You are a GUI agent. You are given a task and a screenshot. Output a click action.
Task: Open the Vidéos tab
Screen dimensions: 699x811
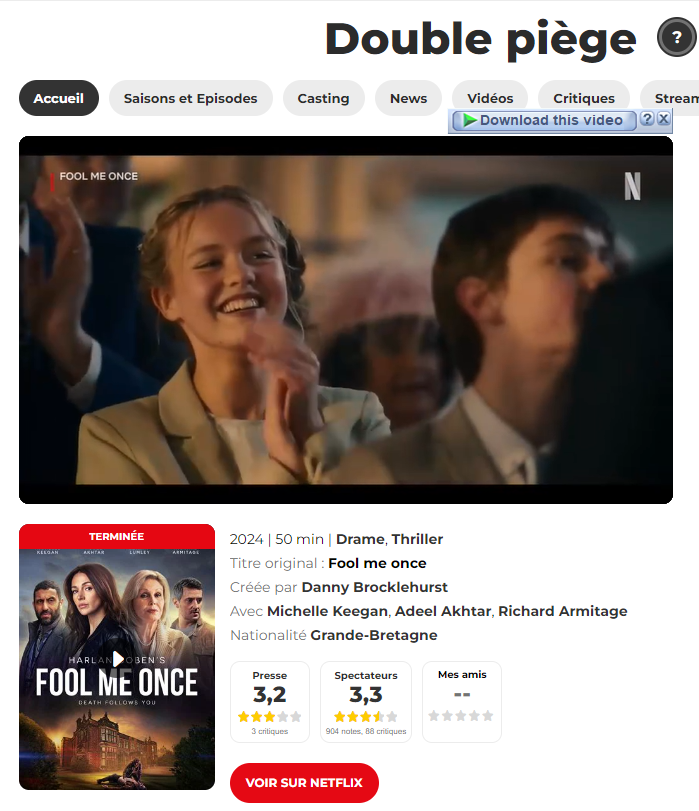[x=490, y=96]
